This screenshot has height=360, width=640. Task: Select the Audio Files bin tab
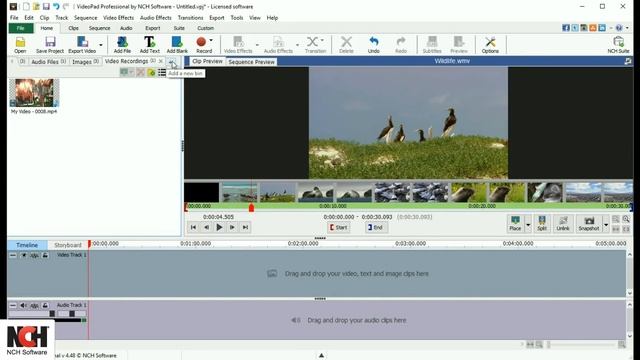click(48, 62)
